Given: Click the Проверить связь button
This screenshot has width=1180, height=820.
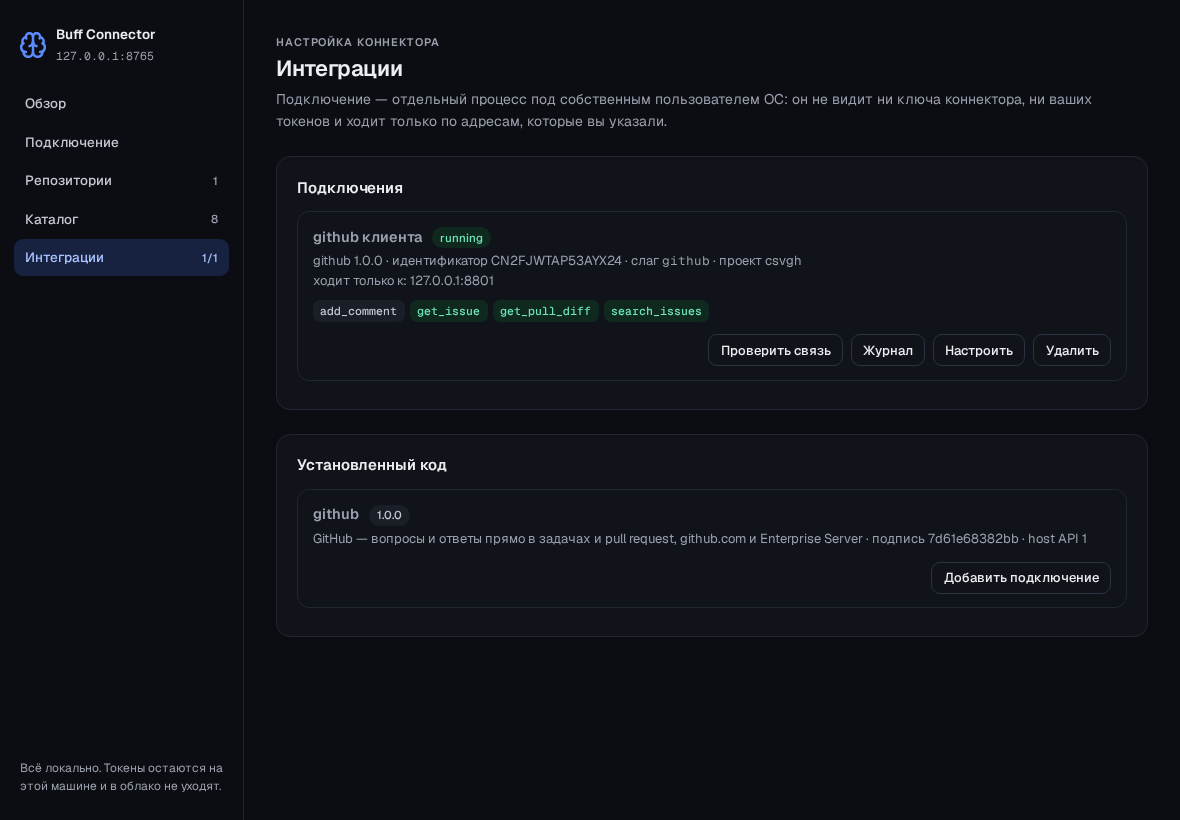Looking at the screenshot, I should point(775,351).
